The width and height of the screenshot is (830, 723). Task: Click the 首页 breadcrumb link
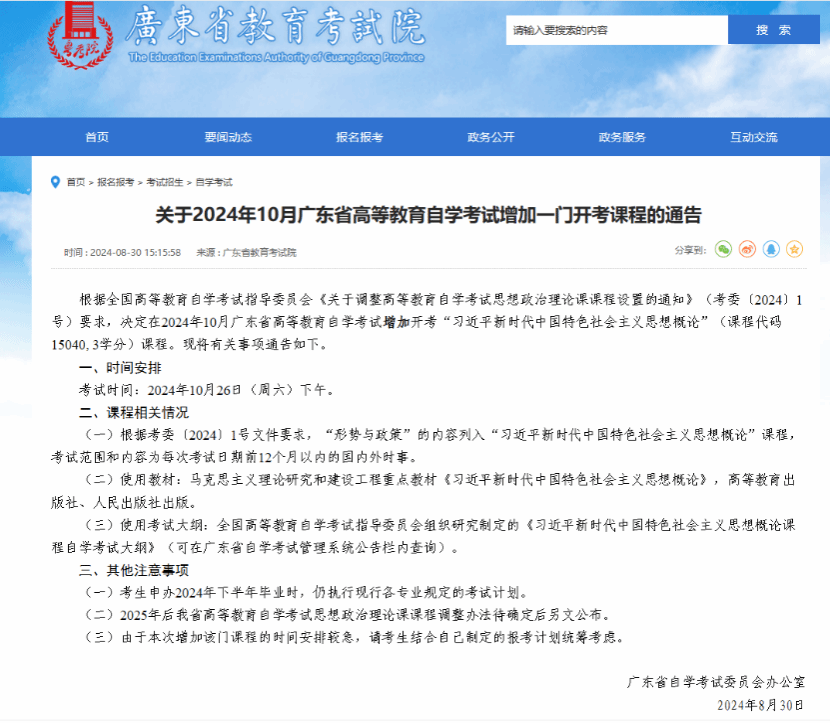(x=76, y=183)
